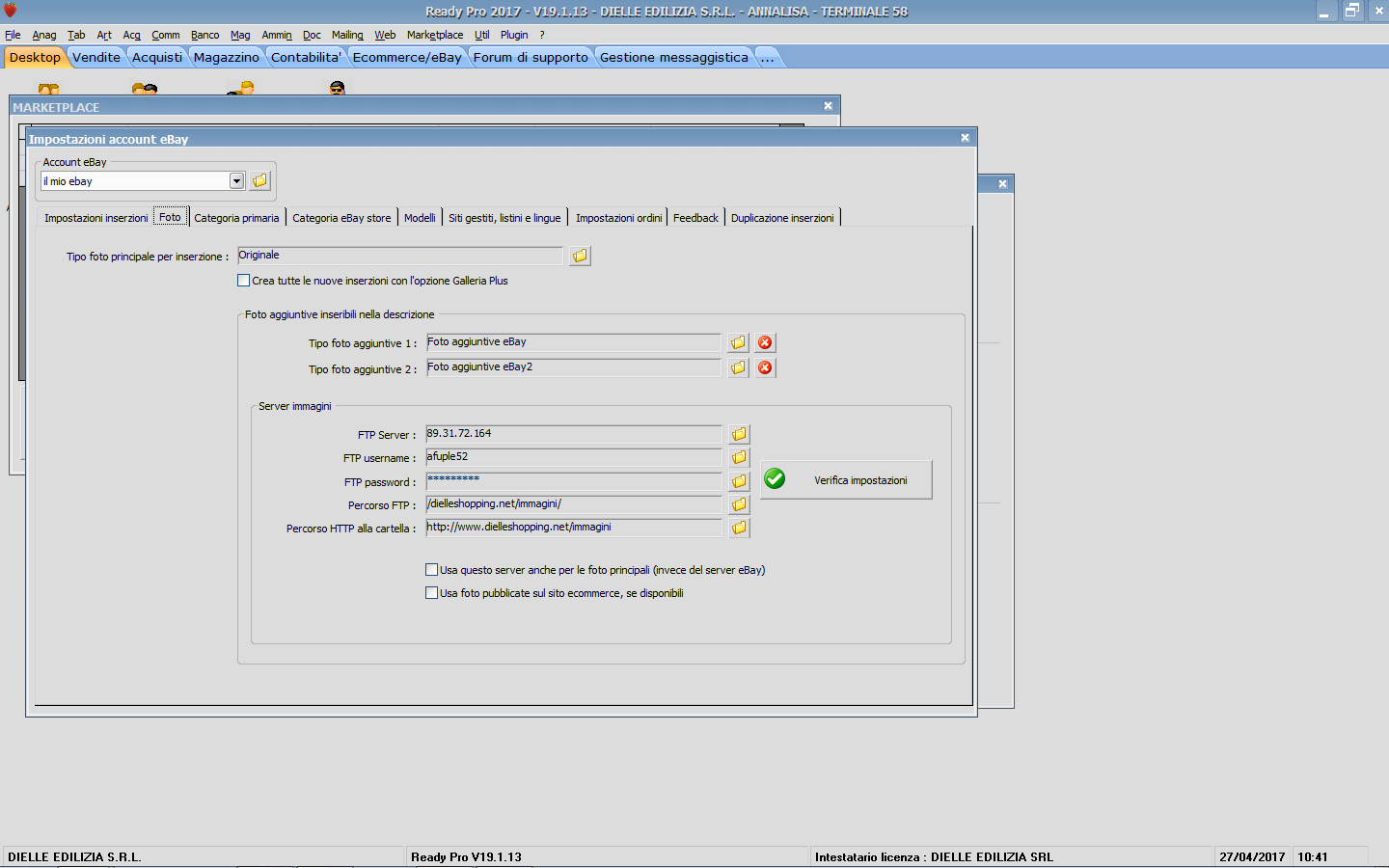Select Categoria primaria tab
Screen dimensions: 1389x868
pos(236,218)
